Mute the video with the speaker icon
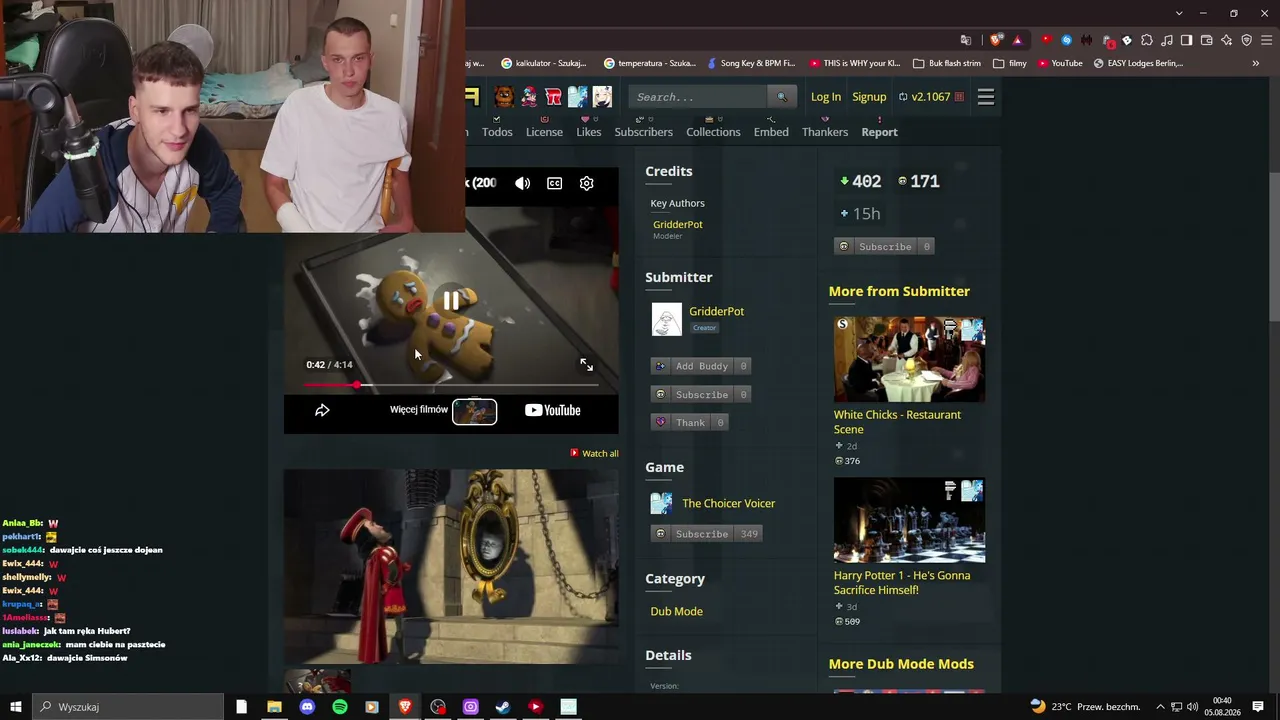The image size is (1280, 720). pyautogui.click(x=523, y=183)
